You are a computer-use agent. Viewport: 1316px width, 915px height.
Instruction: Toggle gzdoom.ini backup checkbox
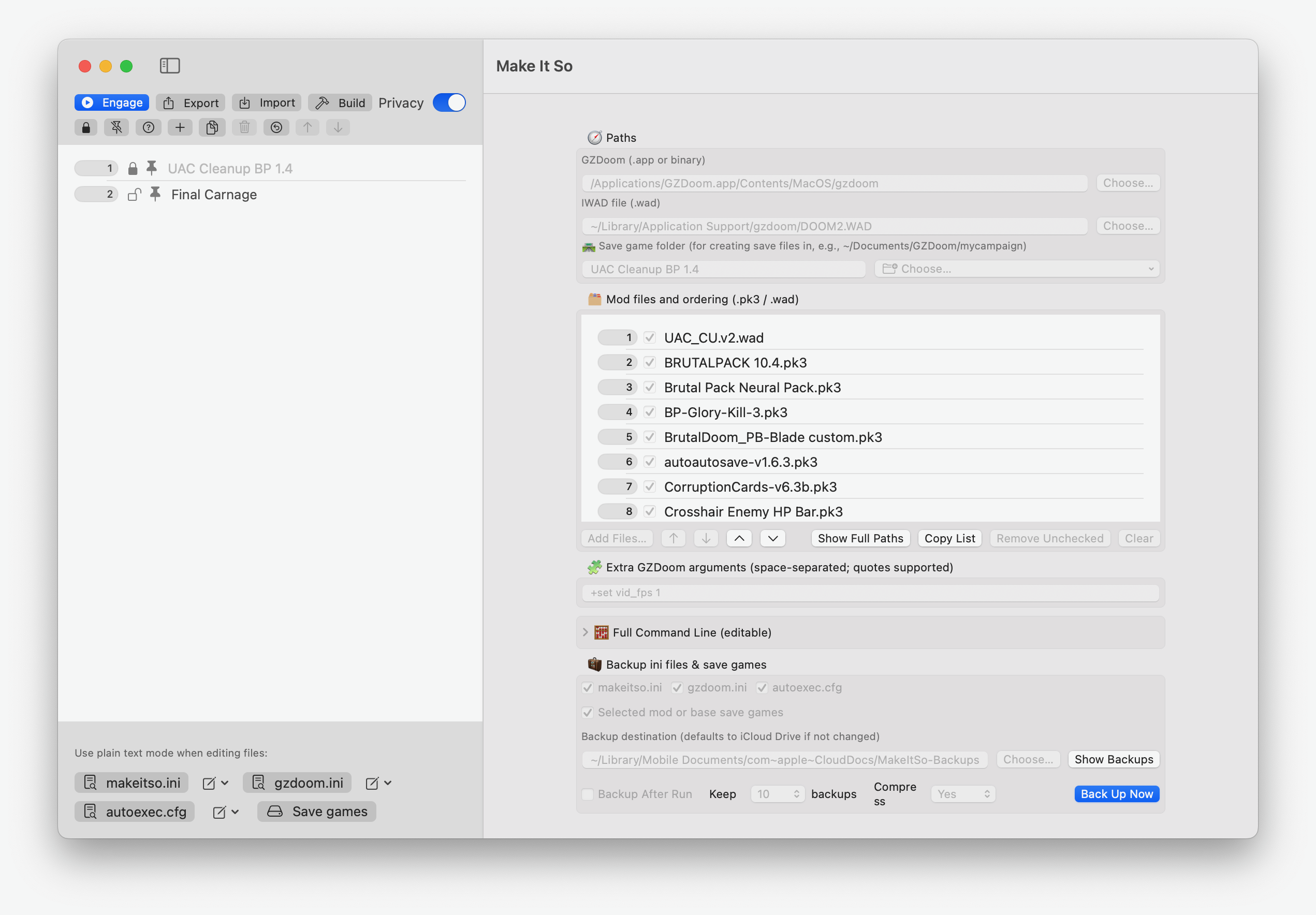[677, 687]
